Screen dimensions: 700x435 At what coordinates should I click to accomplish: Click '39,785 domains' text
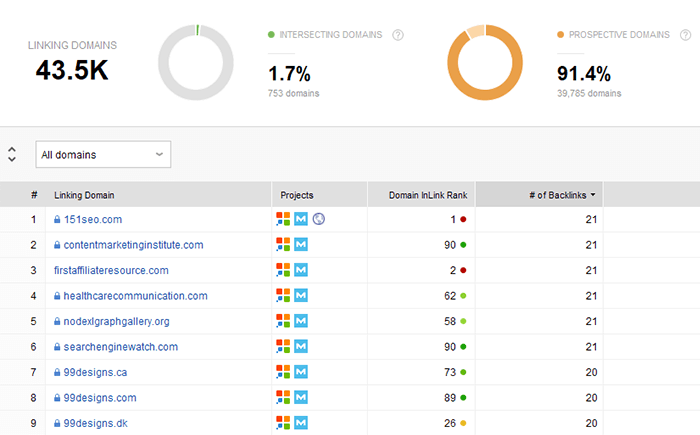tap(589, 93)
